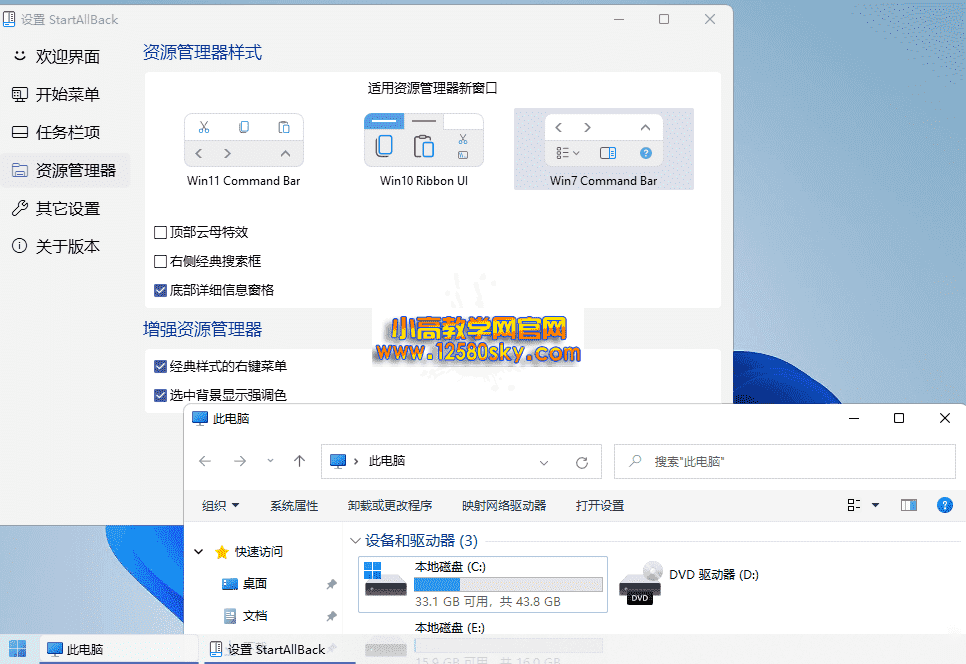Click 卸载或更改程序 in the command bar
The image size is (966, 664).
click(x=390, y=506)
